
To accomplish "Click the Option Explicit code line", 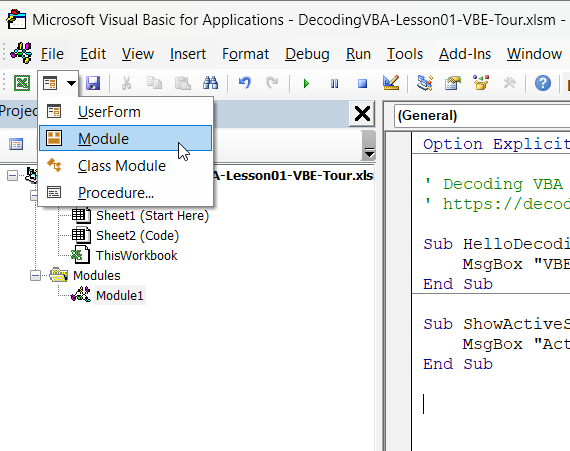I will pos(496,144).
